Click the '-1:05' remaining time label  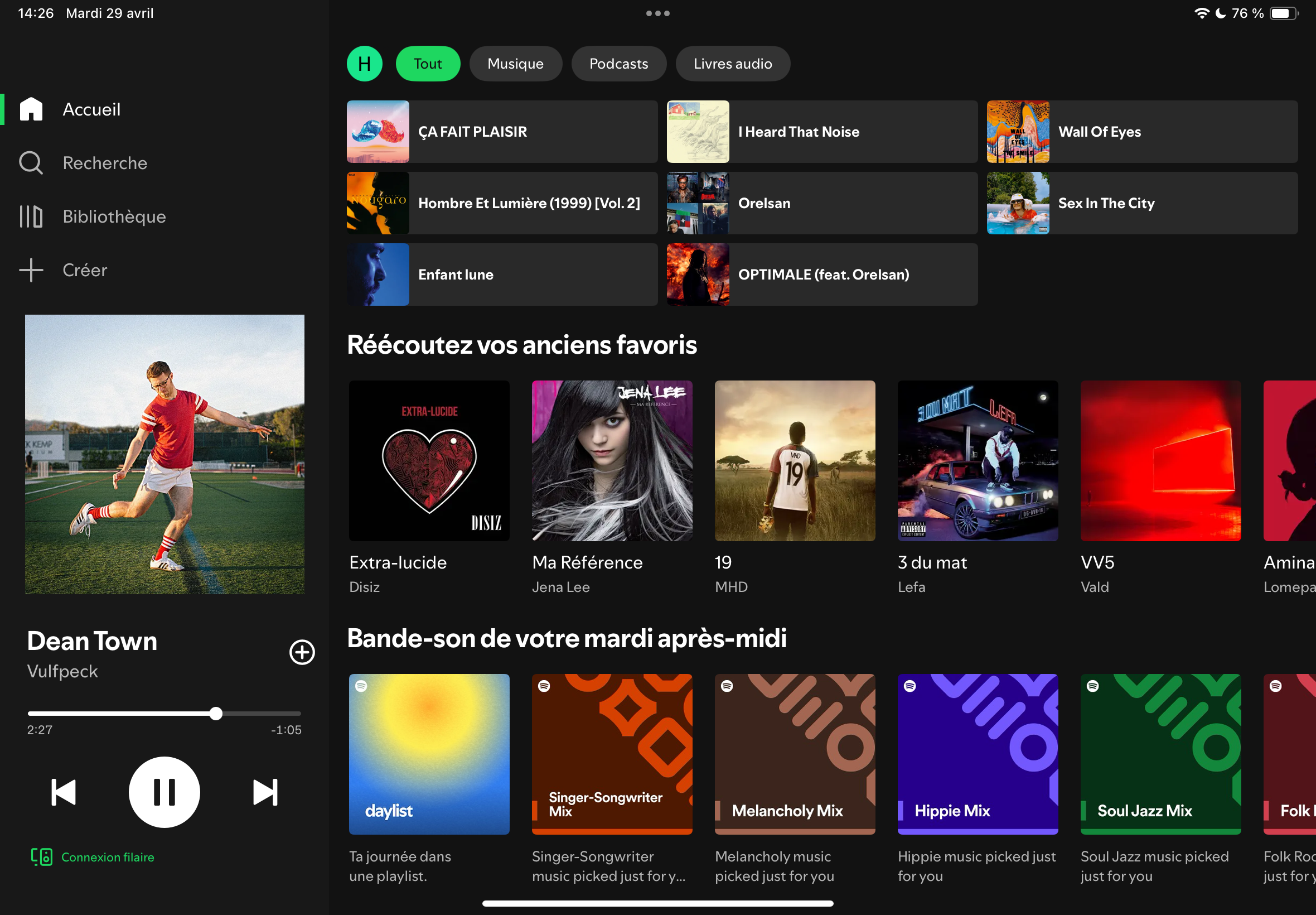(x=286, y=730)
